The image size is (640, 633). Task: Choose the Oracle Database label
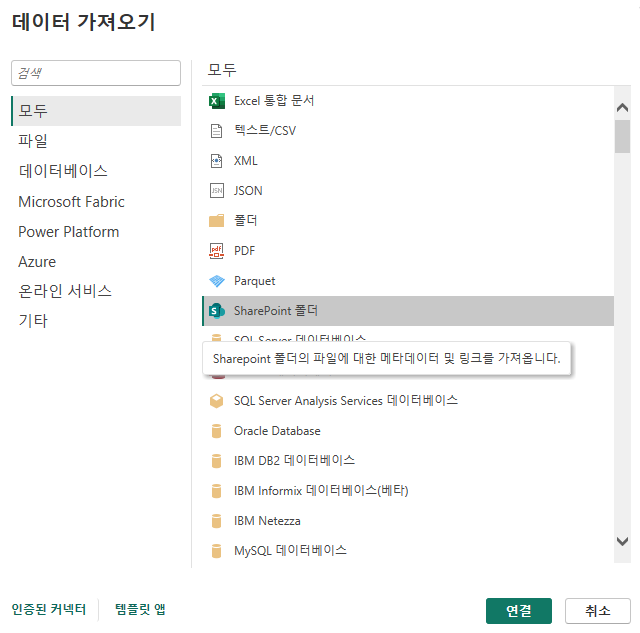[x=277, y=431]
